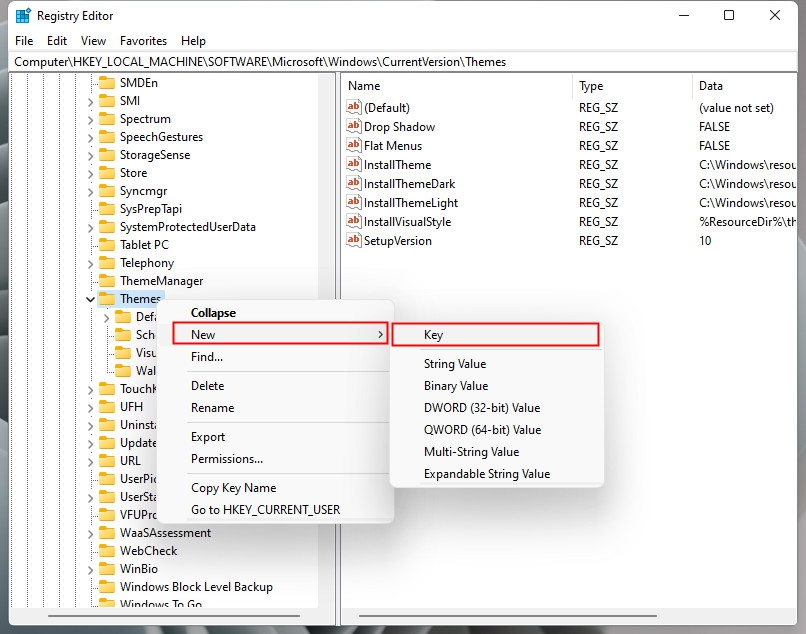Click Find... in the context menu
This screenshot has height=634, width=806.
[x=276, y=357]
